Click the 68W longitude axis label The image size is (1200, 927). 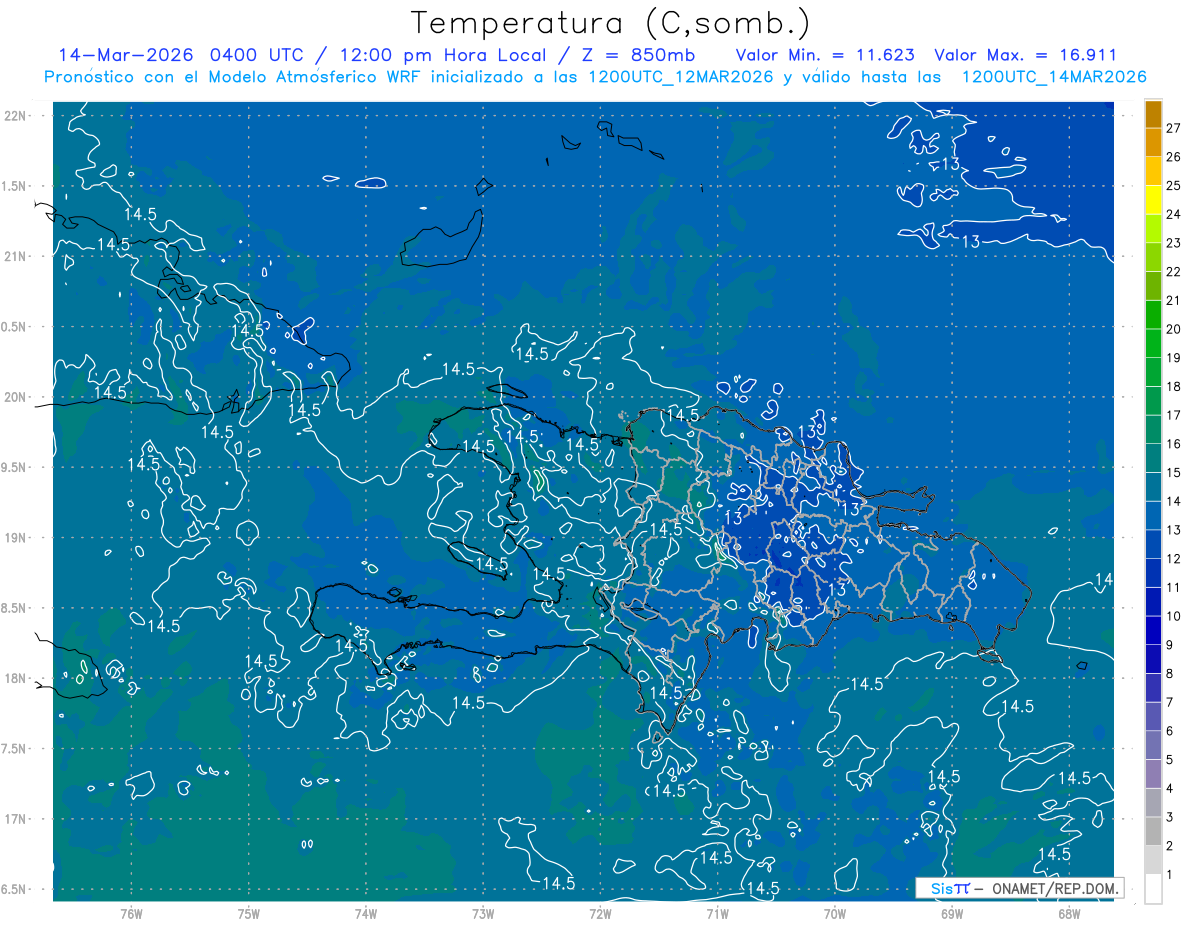1069,914
